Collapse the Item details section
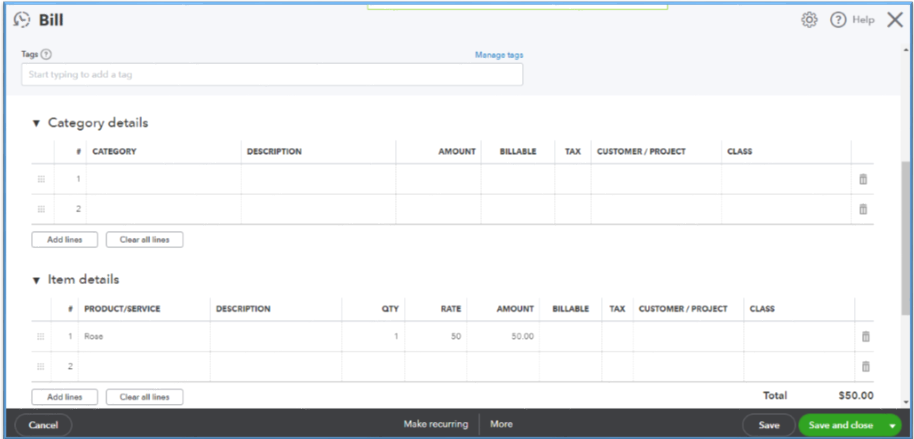This screenshot has width=914, height=439. (x=36, y=280)
